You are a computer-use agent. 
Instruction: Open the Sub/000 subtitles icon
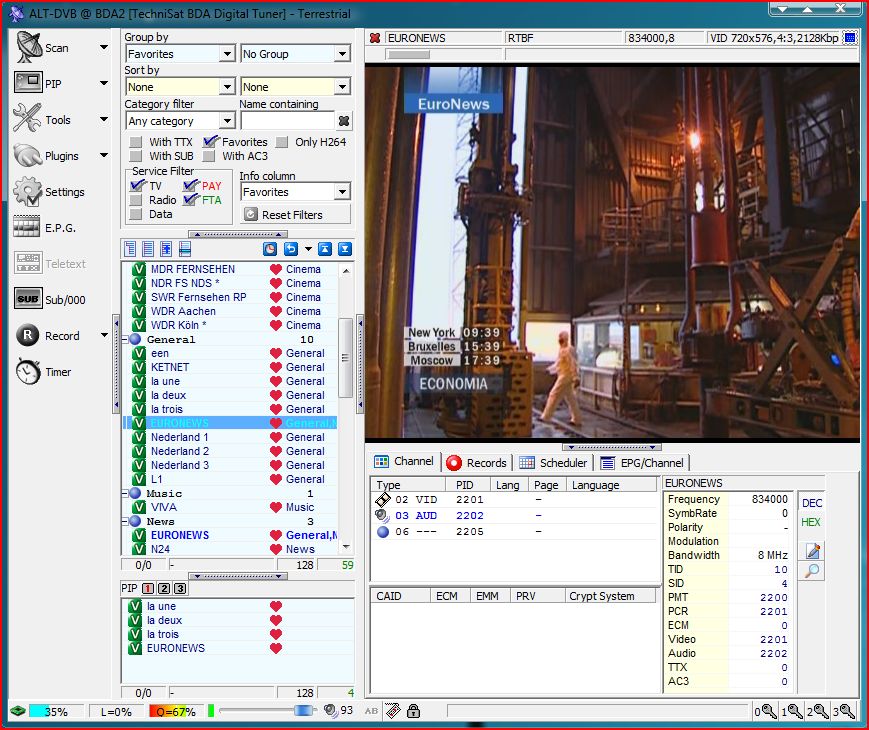click(x=28, y=299)
